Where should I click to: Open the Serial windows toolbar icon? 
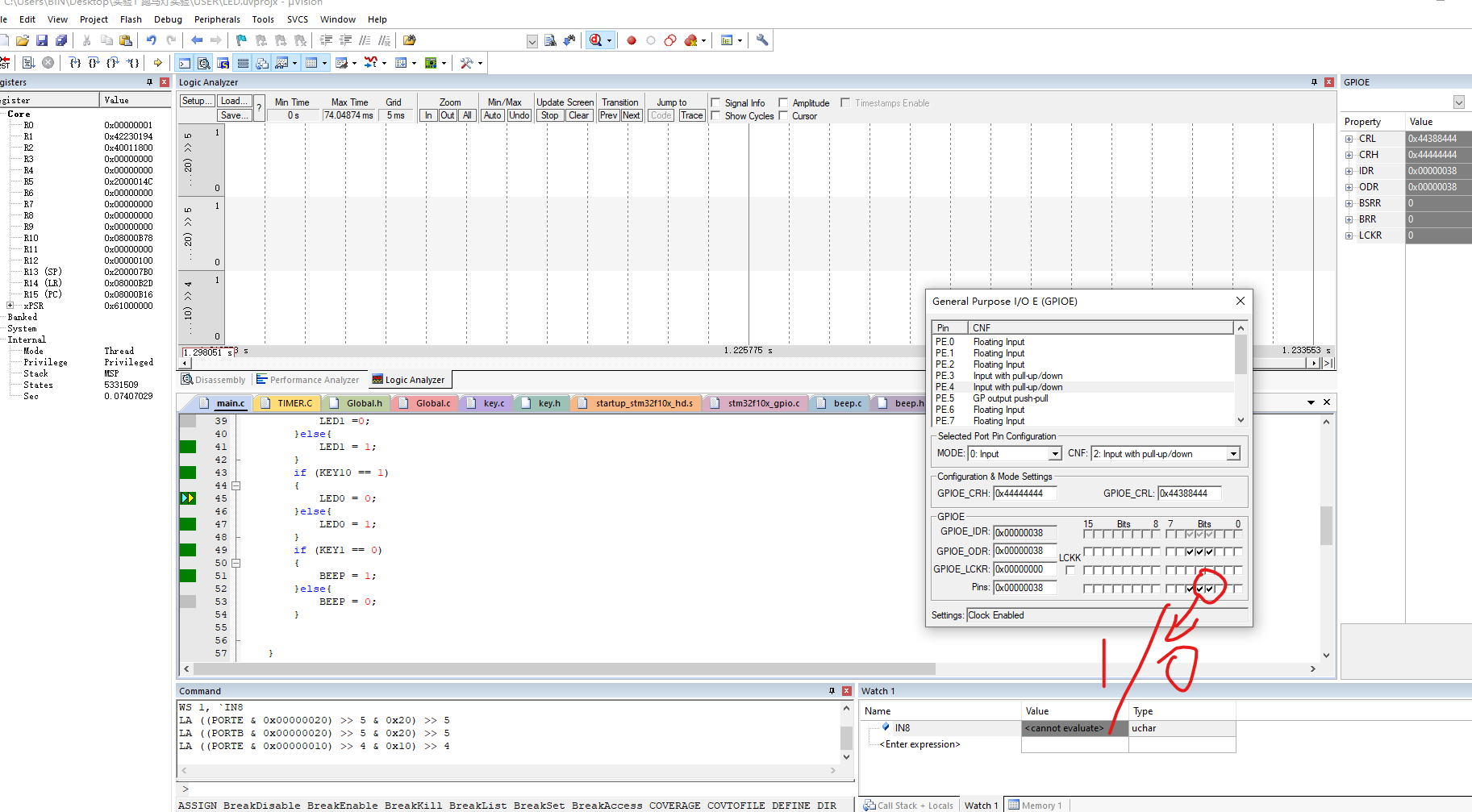(x=341, y=63)
